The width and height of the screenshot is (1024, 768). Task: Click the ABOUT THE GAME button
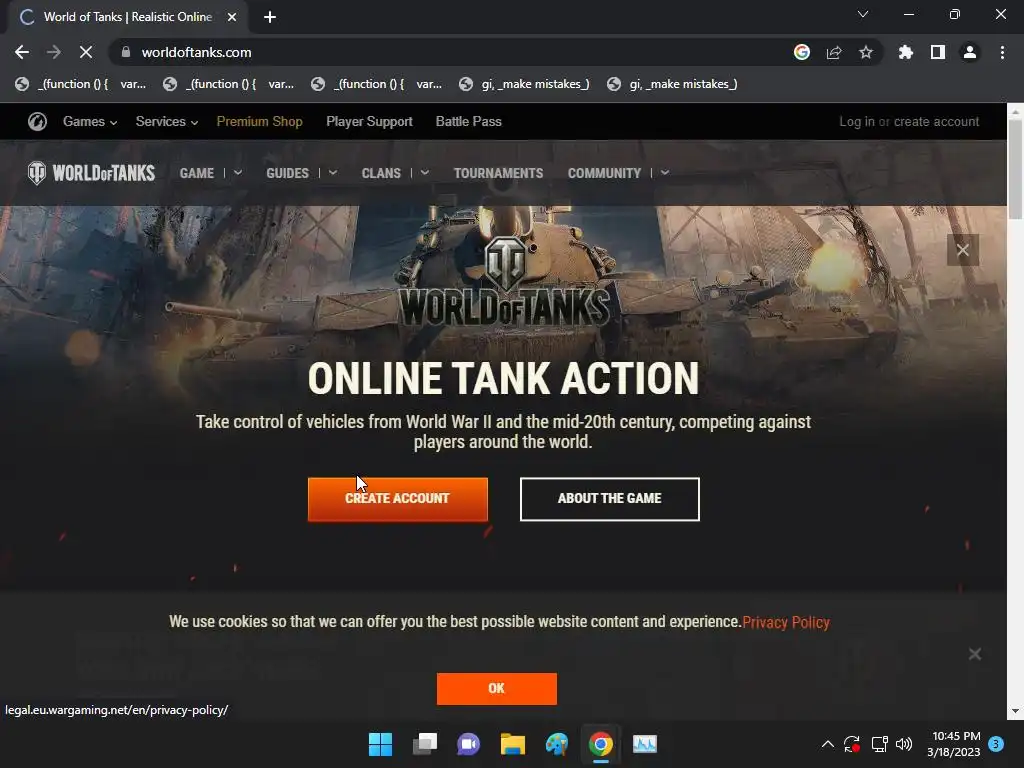609,499
